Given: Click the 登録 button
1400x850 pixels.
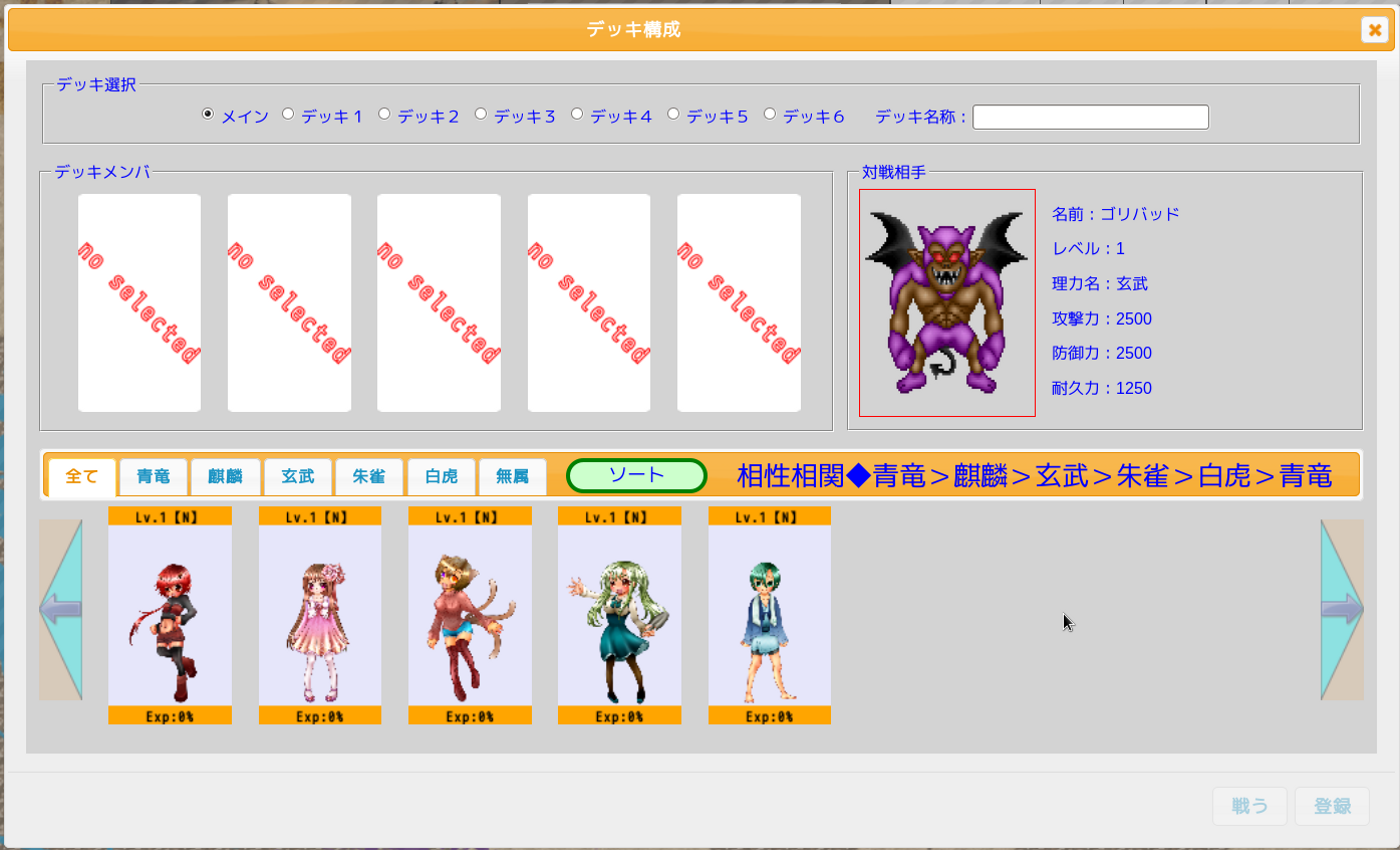Looking at the screenshot, I should tap(1332, 806).
